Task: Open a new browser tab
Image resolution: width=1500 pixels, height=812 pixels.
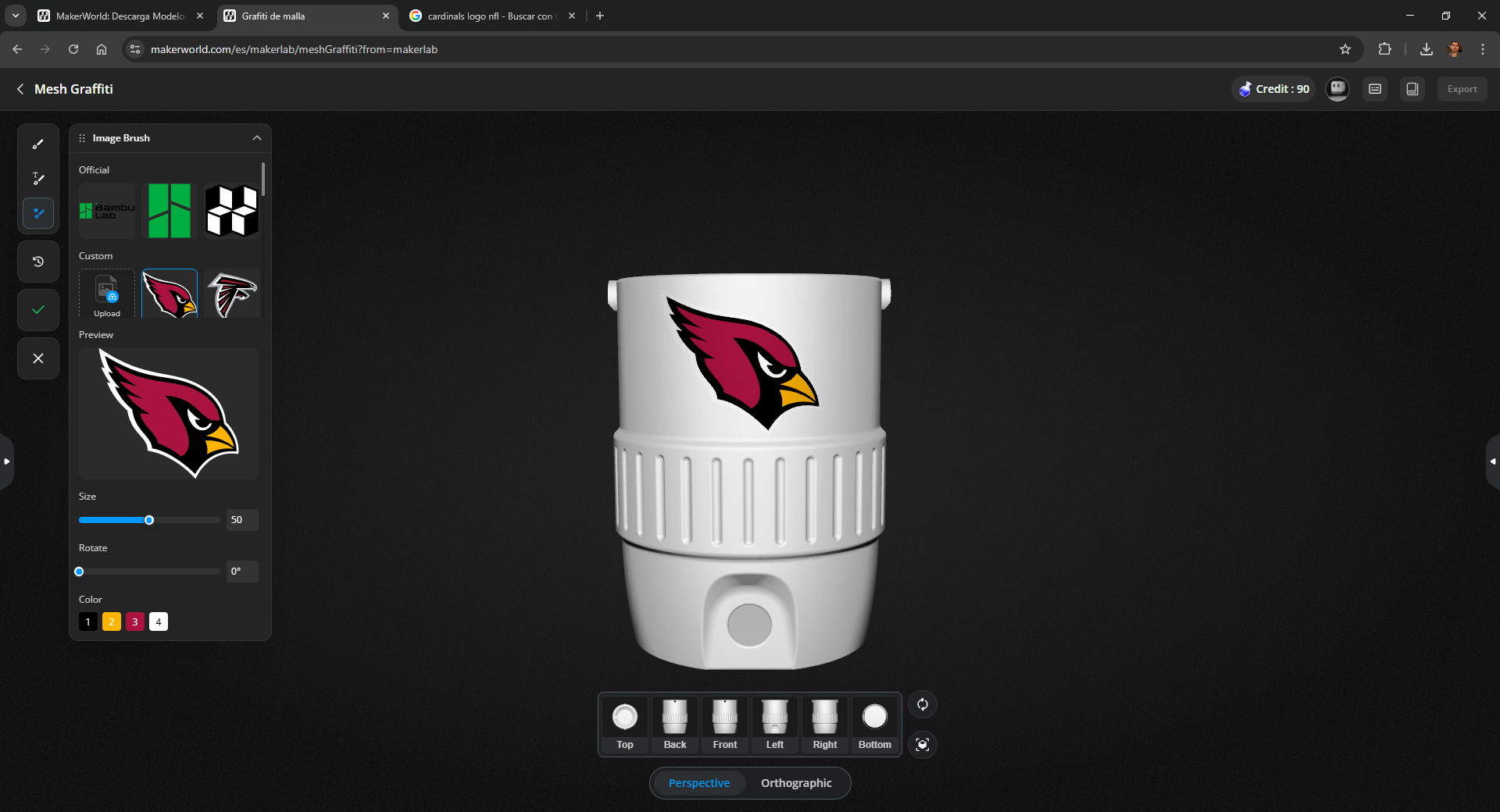Action: (600, 16)
